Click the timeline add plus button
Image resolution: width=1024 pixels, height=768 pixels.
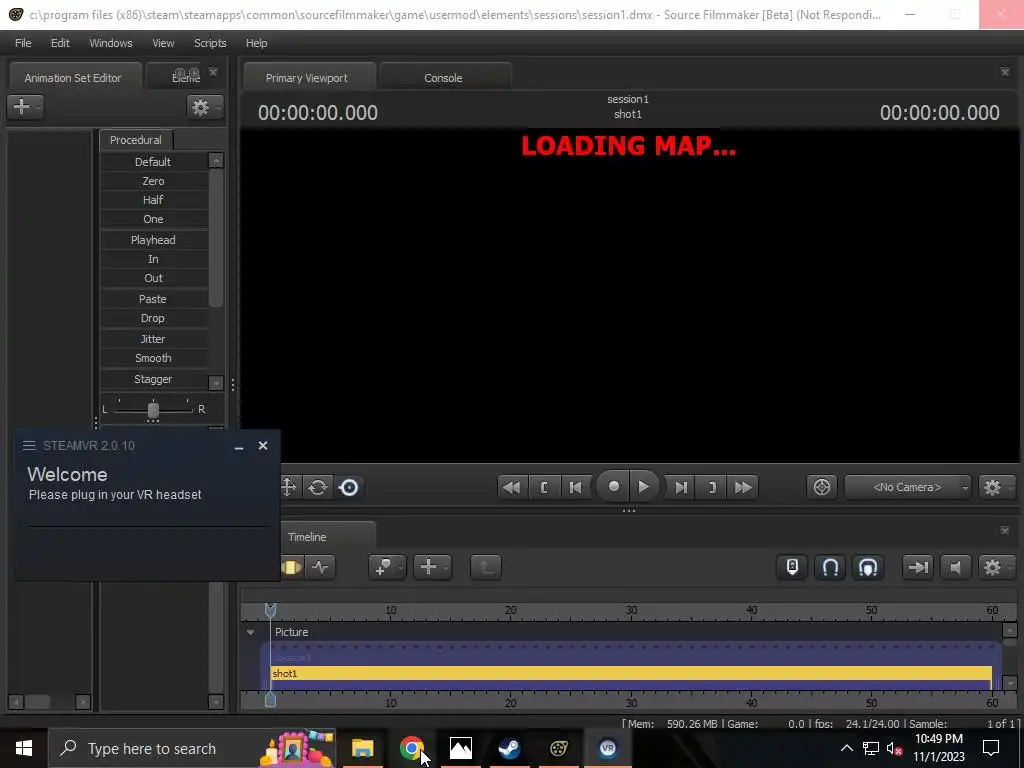click(432, 567)
